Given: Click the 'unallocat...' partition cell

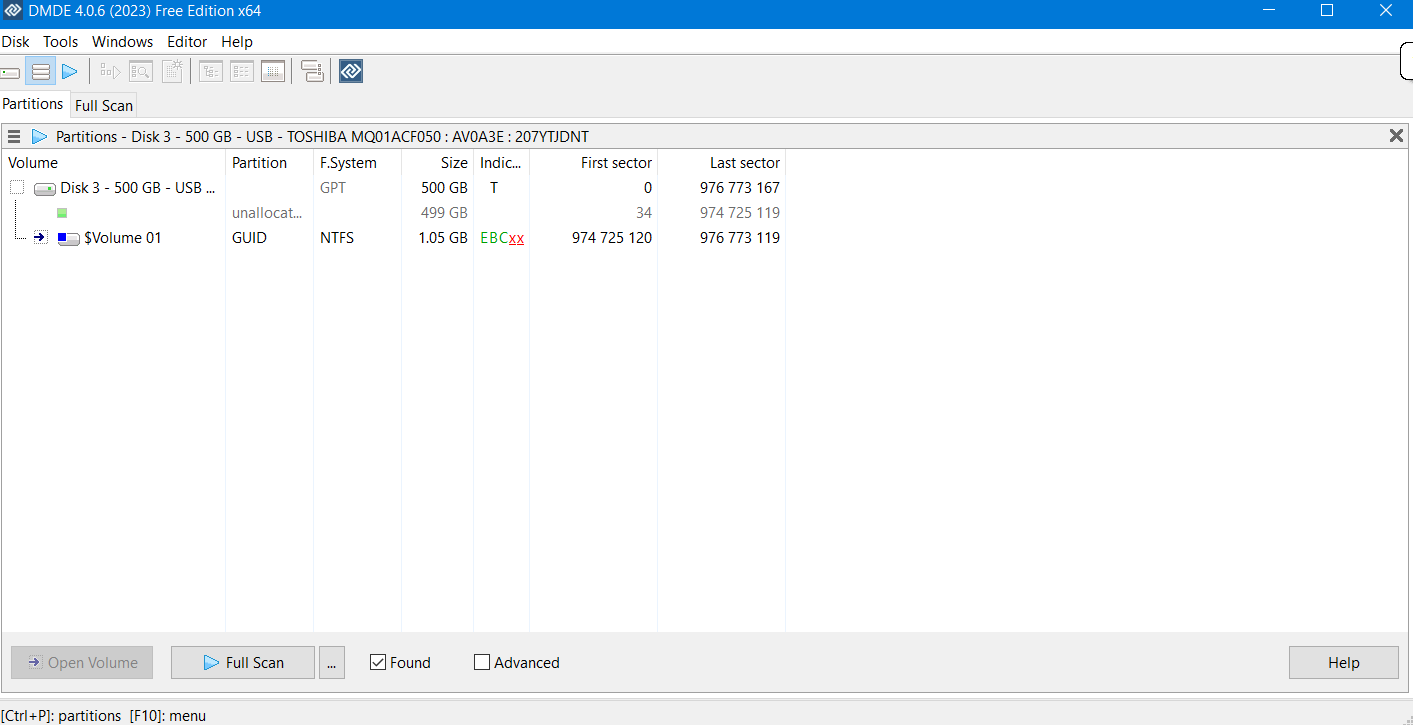Looking at the screenshot, I should tap(267, 213).
